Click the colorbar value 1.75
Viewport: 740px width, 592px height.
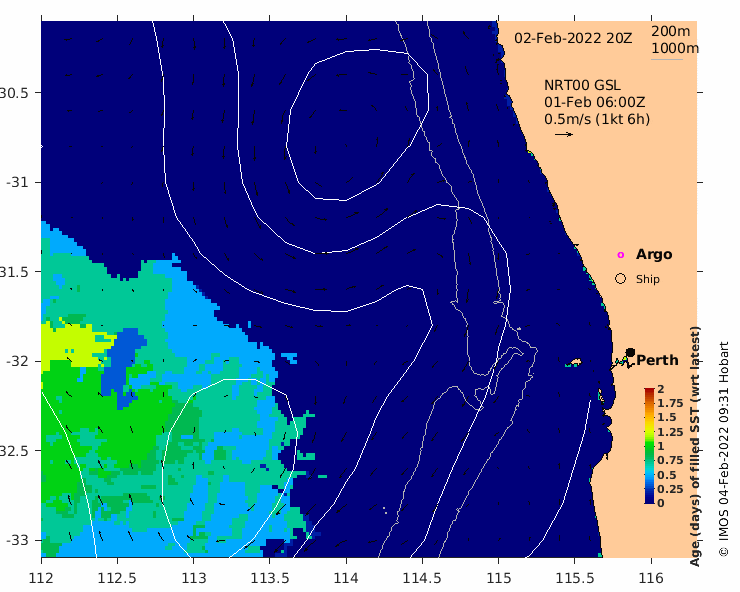point(670,403)
